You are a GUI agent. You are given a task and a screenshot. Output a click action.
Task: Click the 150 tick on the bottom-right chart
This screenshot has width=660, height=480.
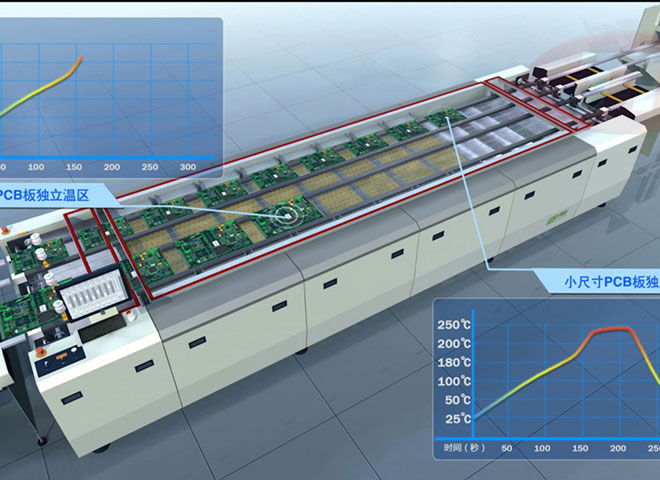[x=579, y=447]
